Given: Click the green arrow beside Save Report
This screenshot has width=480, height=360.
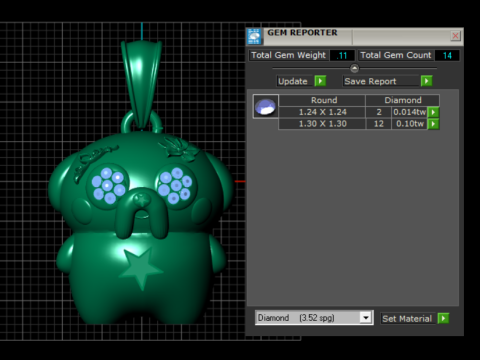Looking at the screenshot, I should pyautogui.click(x=427, y=81).
